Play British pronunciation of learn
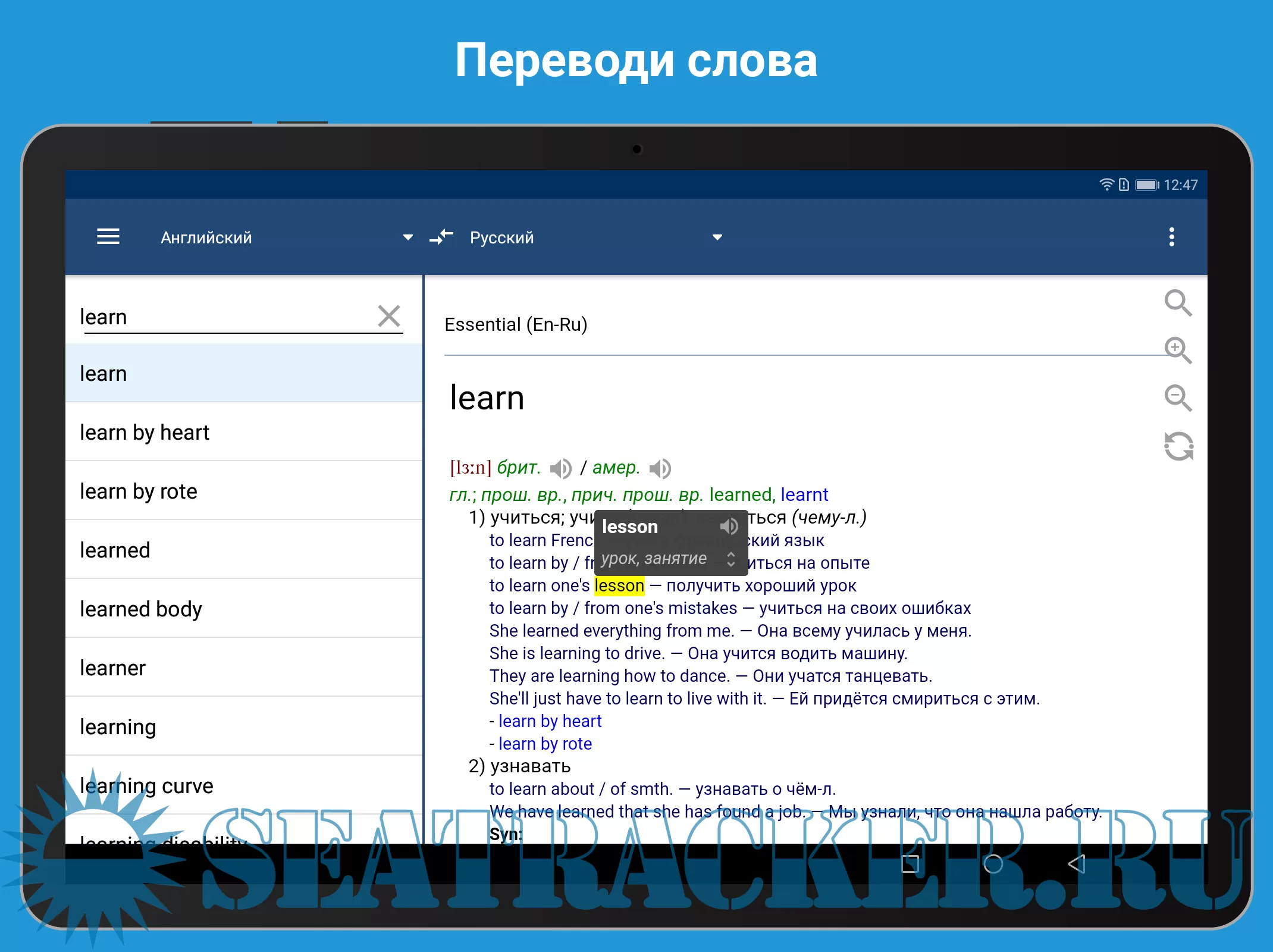The image size is (1273, 952). click(560, 469)
